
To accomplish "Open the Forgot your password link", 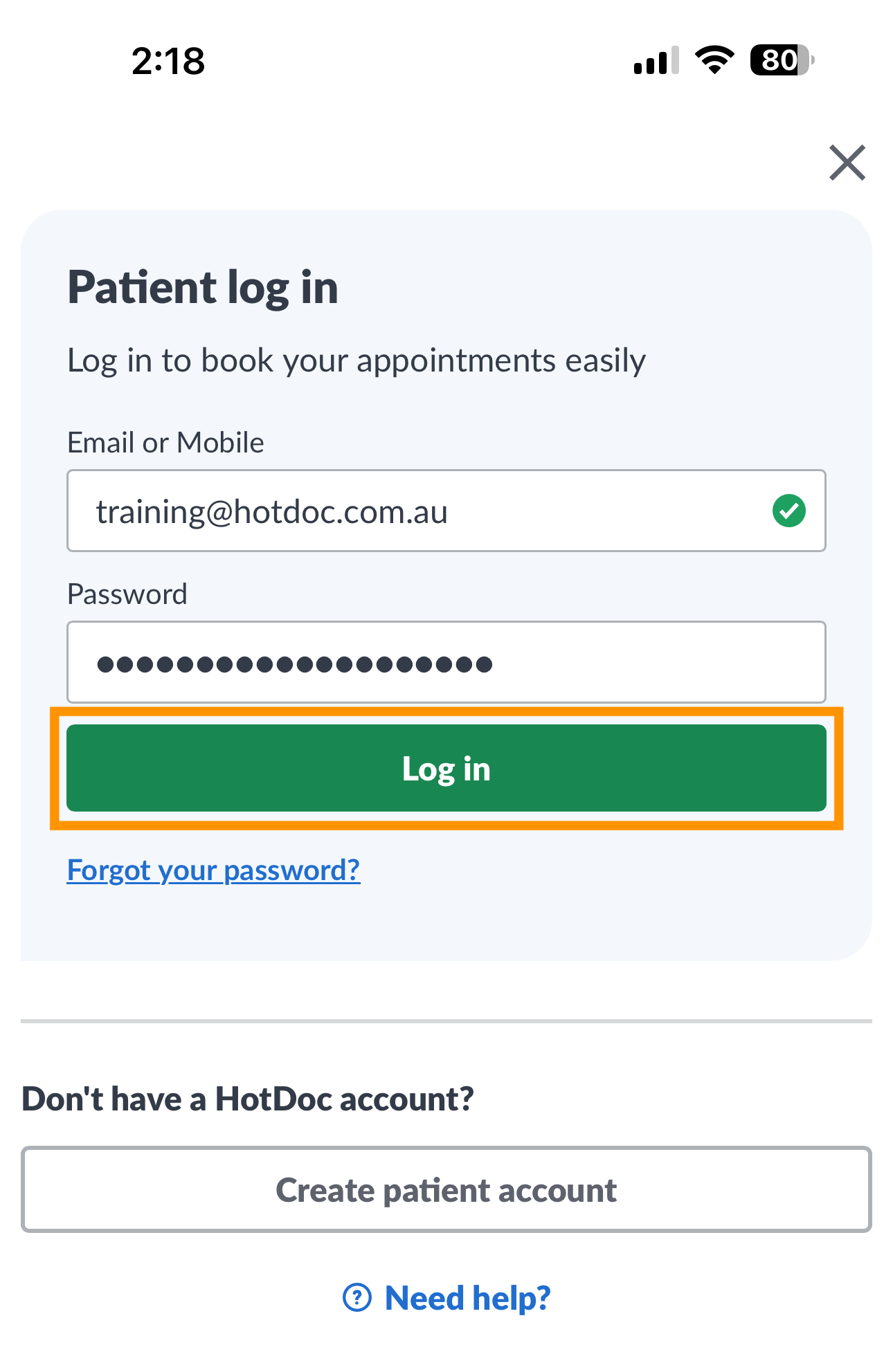I will 213,870.
